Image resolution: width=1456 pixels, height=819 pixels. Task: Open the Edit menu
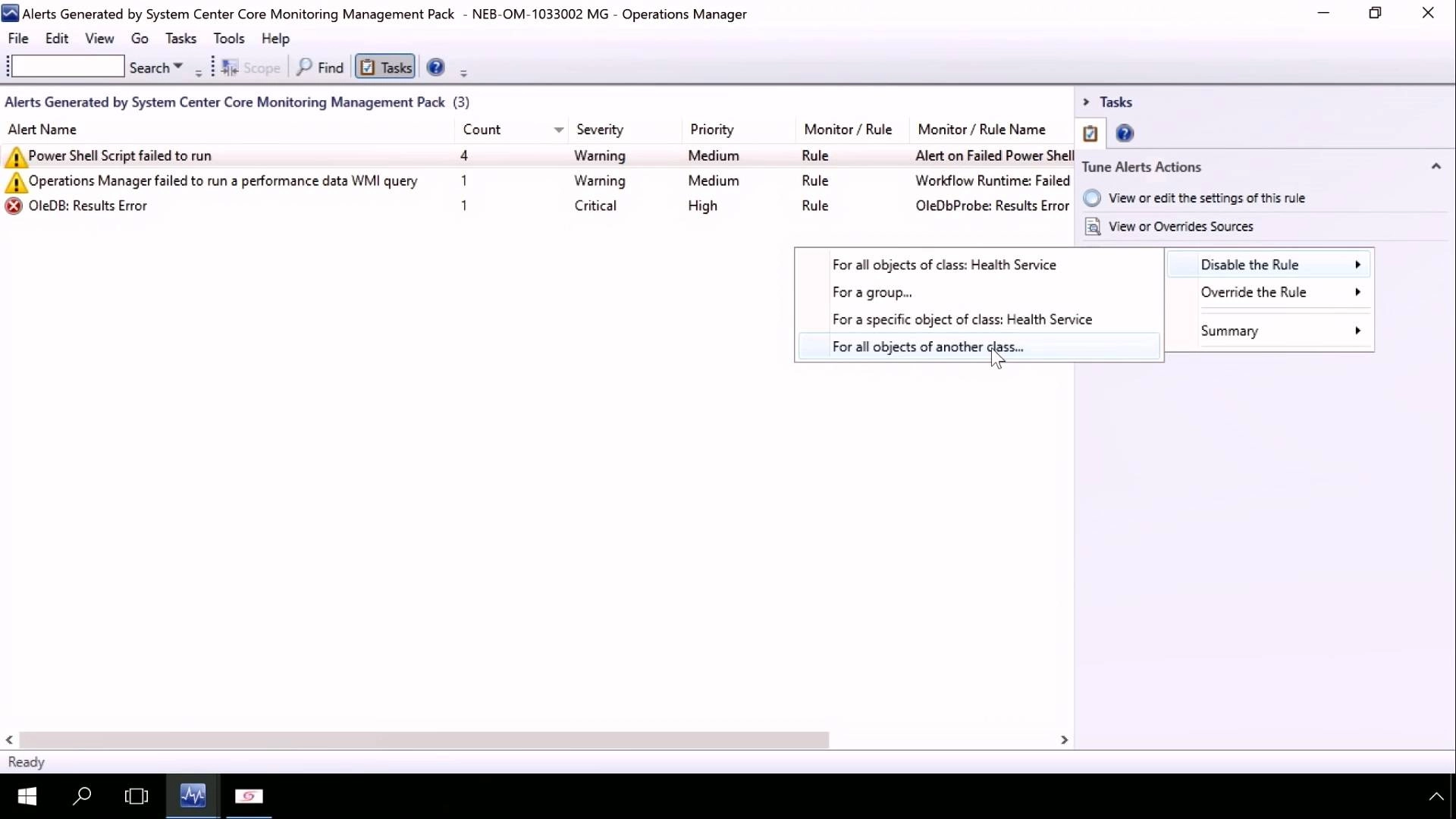[x=57, y=38]
